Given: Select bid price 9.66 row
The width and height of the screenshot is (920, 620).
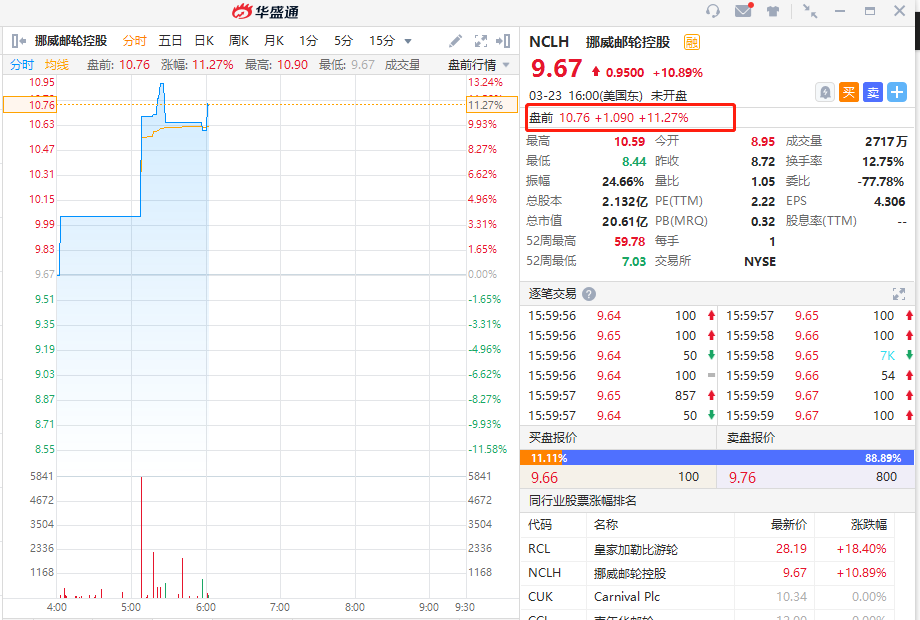Looking at the screenshot, I should 618,477.
